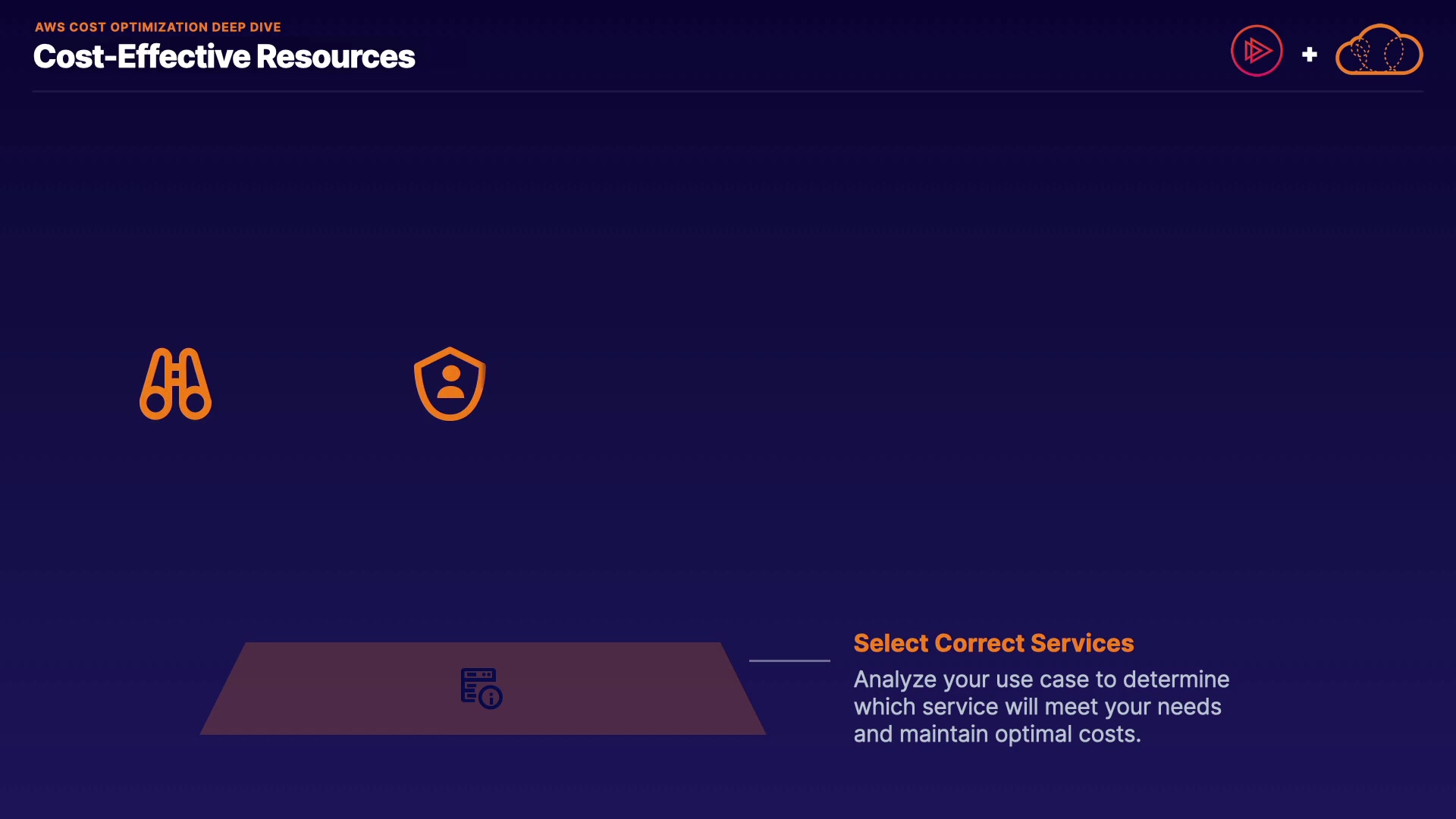The height and width of the screenshot is (819, 1456).
Task: Click the word 'Resources' in the title
Action: [x=335, y=57]
